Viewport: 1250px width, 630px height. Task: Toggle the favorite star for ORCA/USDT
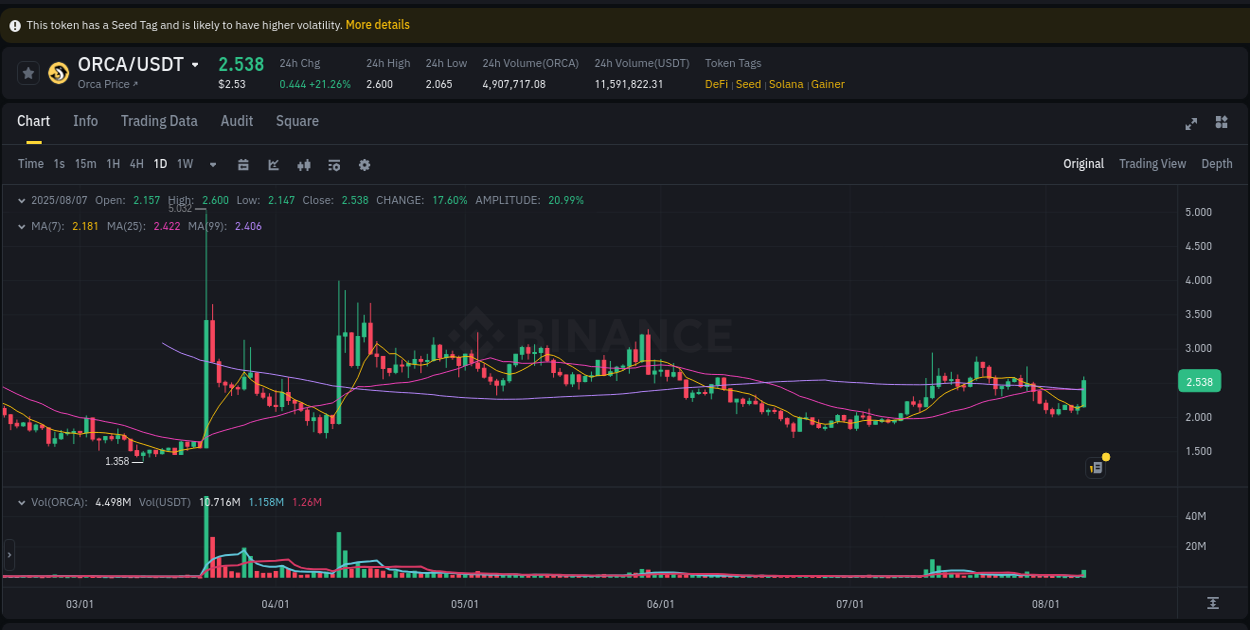pos(27,72)
